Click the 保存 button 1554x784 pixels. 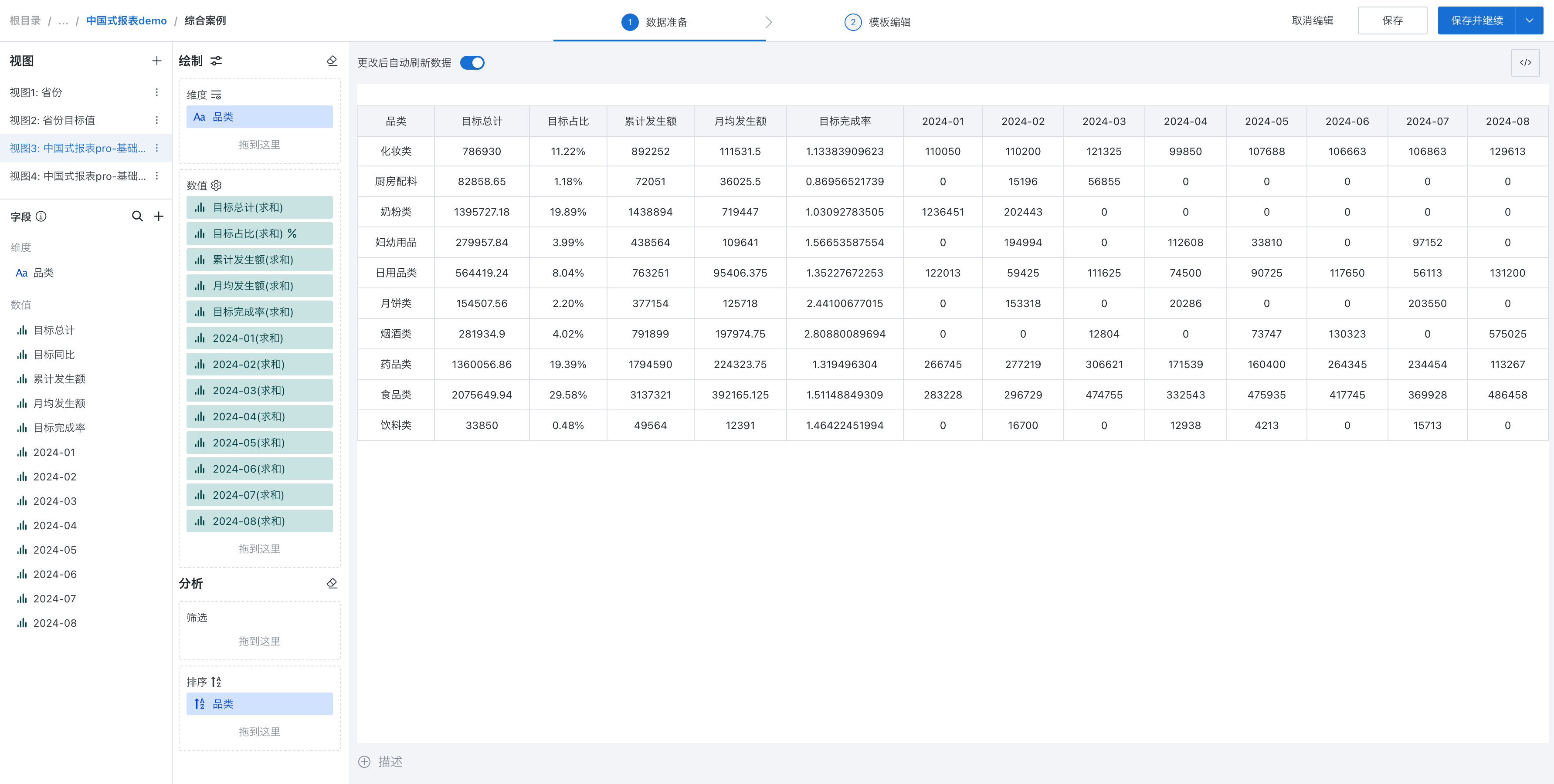click(1392, 20)
